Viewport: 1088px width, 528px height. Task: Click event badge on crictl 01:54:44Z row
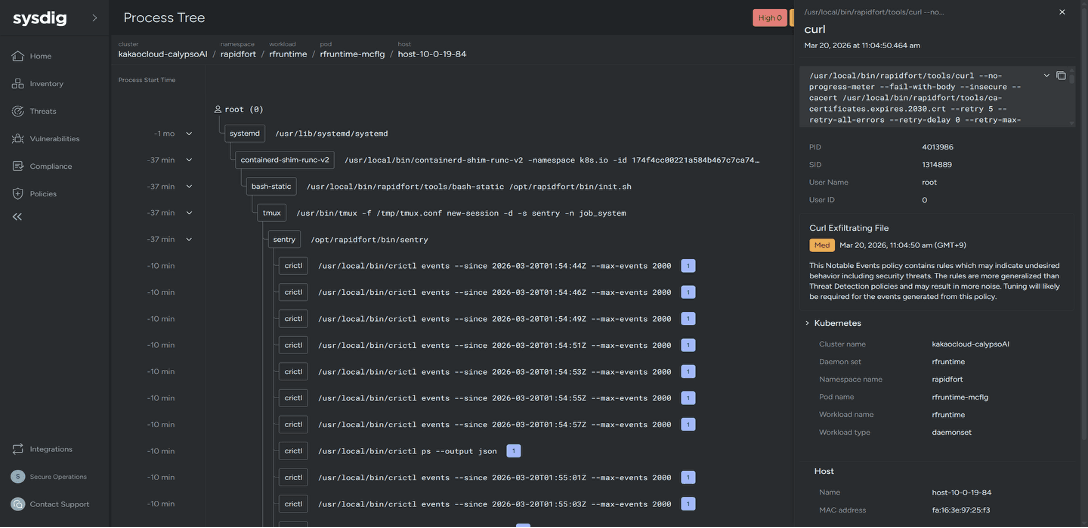click(x=688, y=266)
